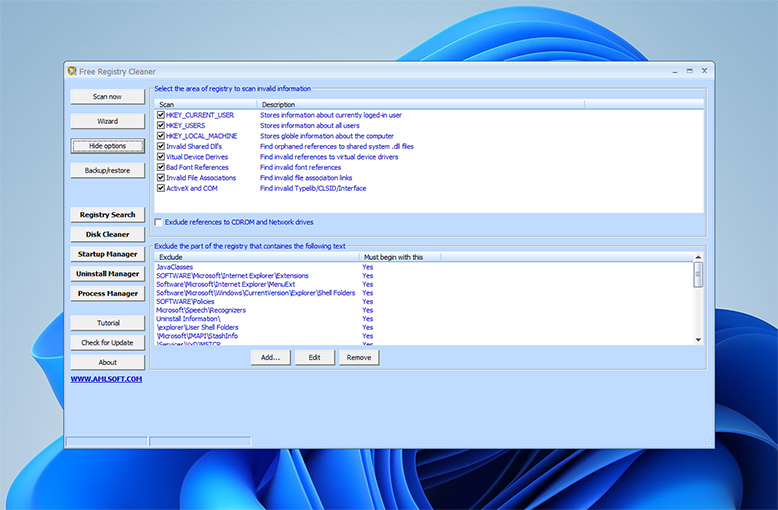Open Registry Search tool
This screenshot has height=510, width=778.
(107, 215)
